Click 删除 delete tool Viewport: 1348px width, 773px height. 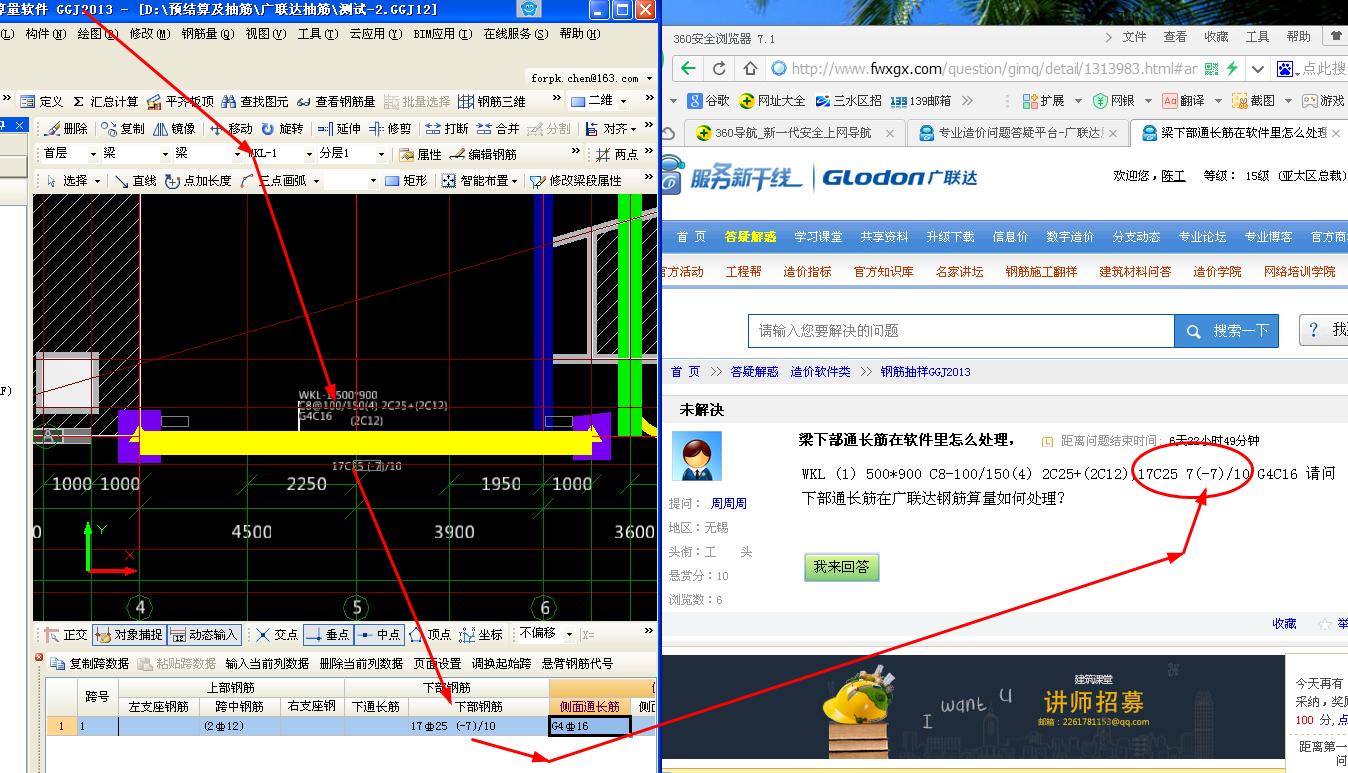tap(65, 128)
